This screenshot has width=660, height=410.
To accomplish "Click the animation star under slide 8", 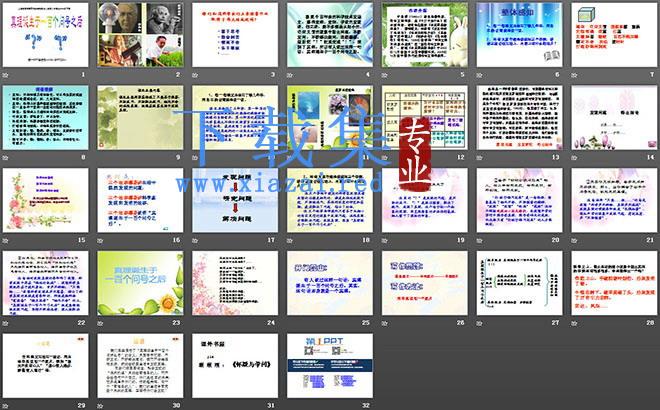I will 5,157.
